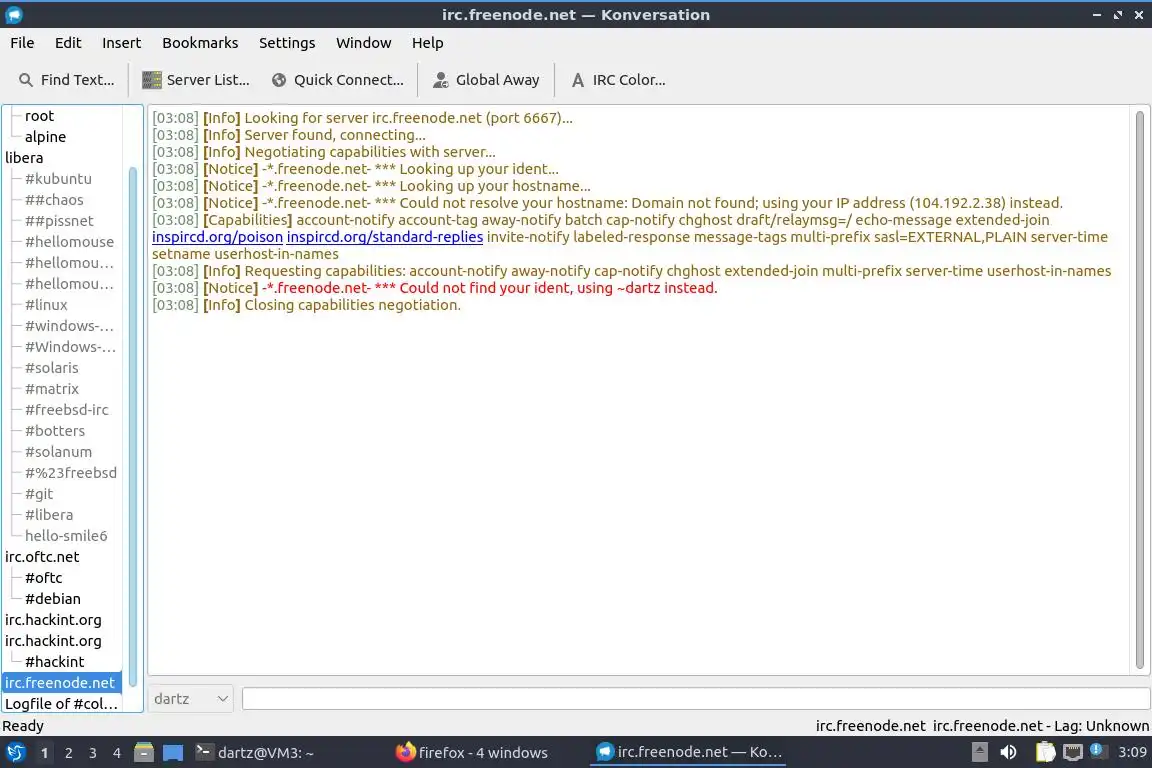Screen dimensions: 1152x768
Task: Switch to workspace 4
Action: [x=117, y=753]
